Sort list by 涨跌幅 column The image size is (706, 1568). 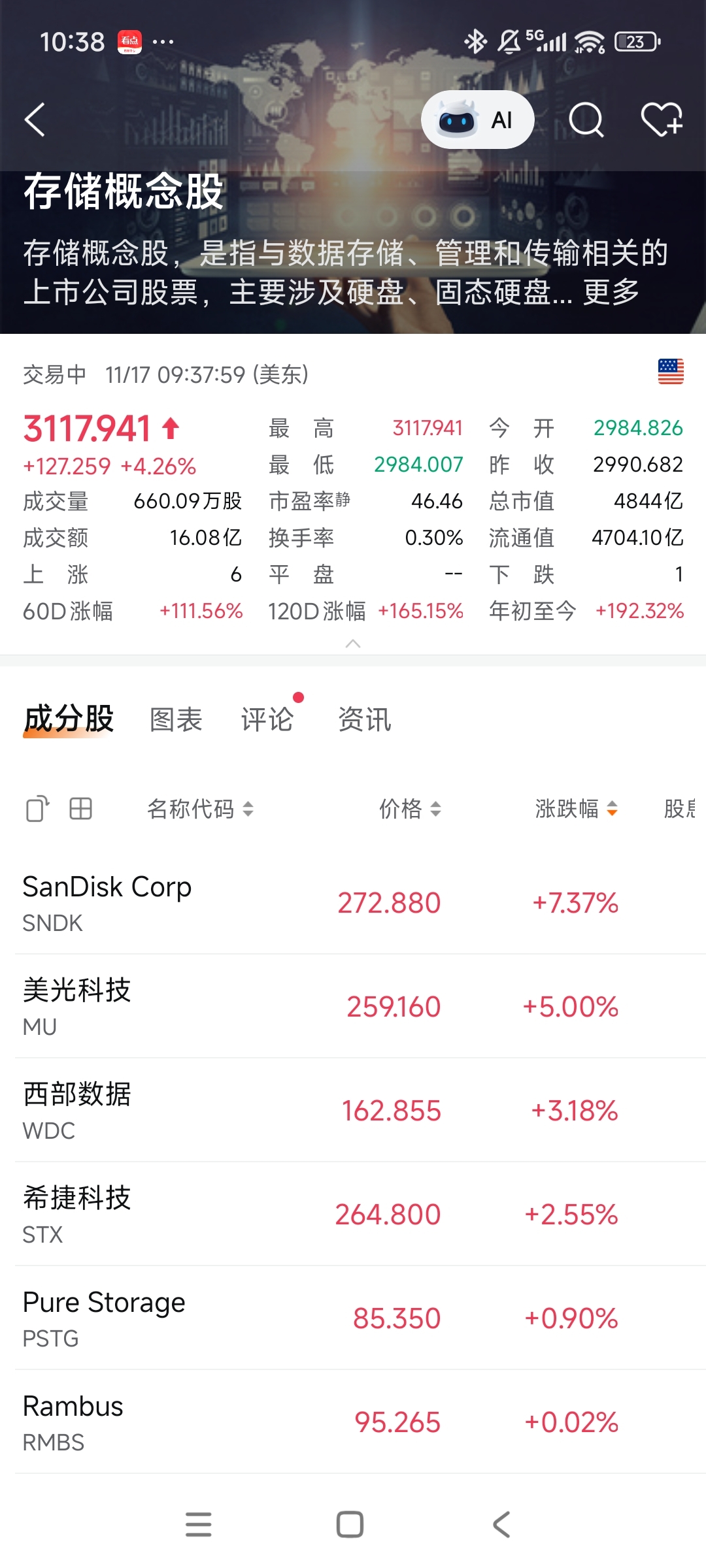576,809
